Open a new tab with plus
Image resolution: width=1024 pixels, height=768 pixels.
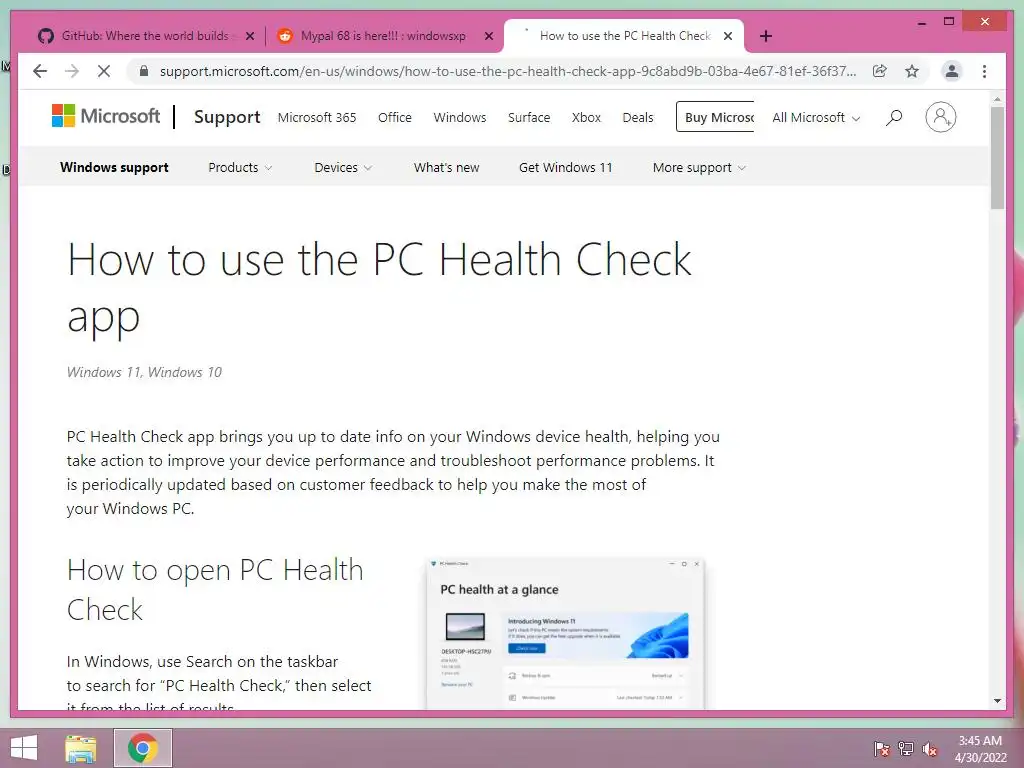(x=766, y=36)
